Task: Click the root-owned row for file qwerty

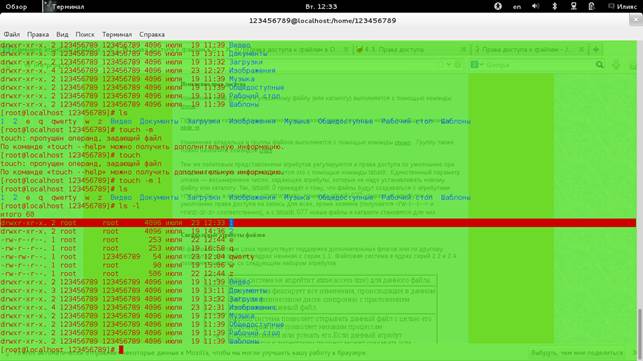Action: click(x=127, y=257)
